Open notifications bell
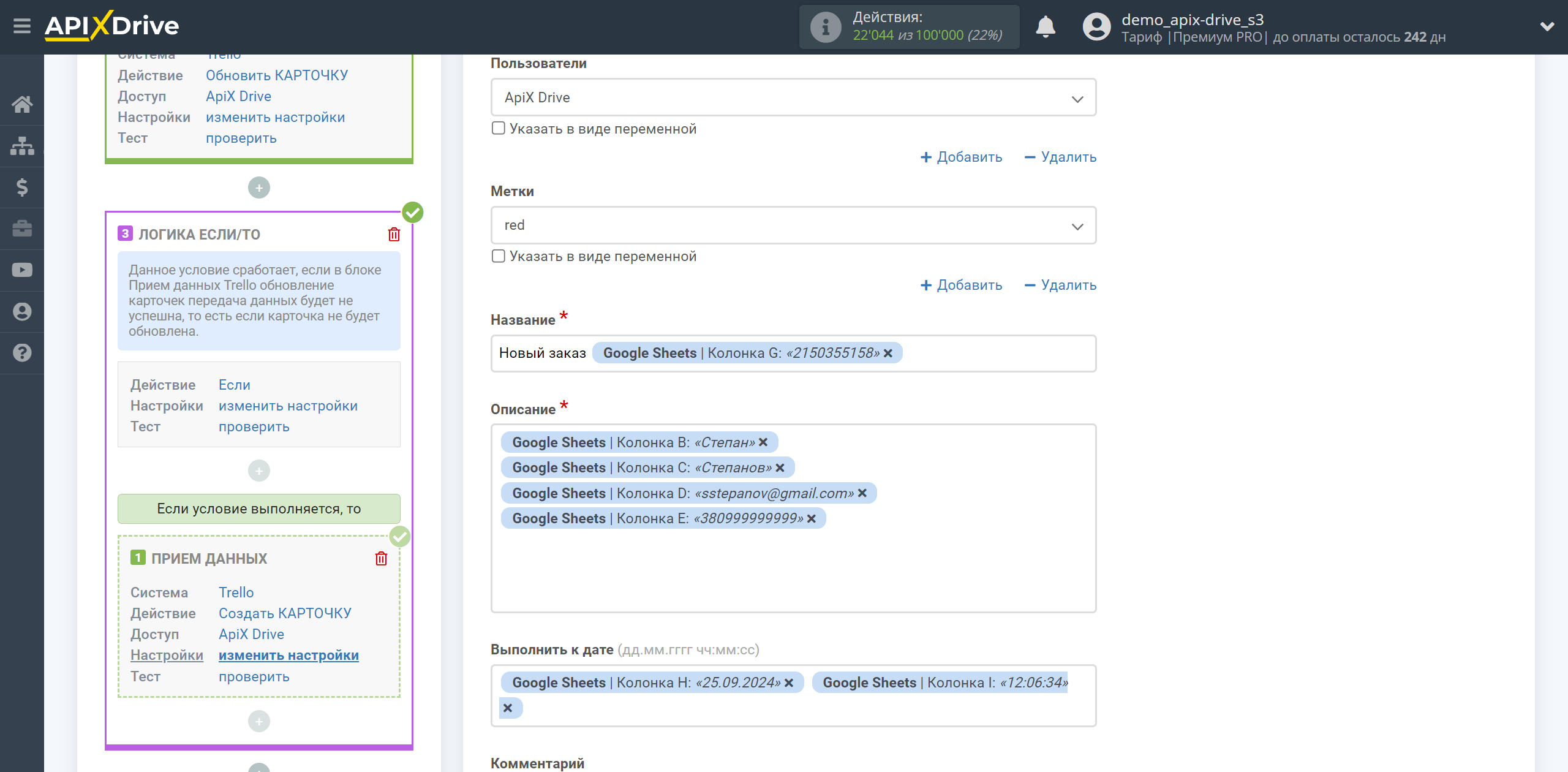Viewport: 1568px width, 772px height. [x=1046, y=27]
